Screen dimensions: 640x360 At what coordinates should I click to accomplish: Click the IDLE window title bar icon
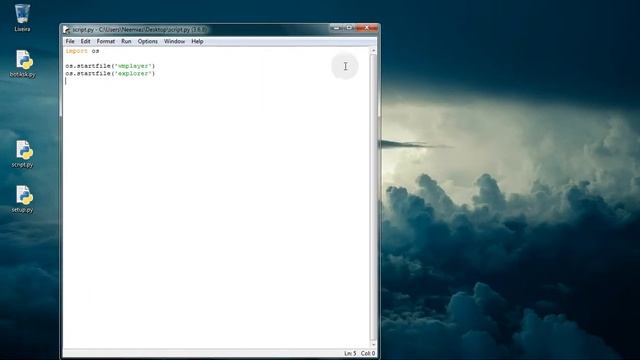click(x=67, y=29)
